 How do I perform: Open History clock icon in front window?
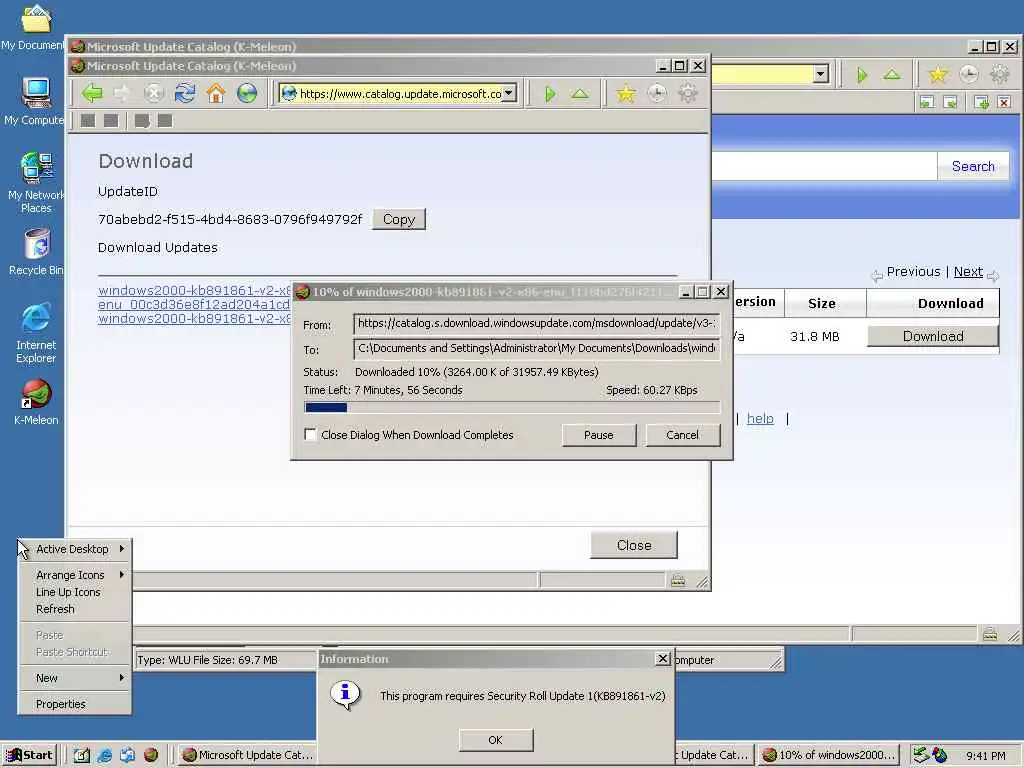[657, 94]
